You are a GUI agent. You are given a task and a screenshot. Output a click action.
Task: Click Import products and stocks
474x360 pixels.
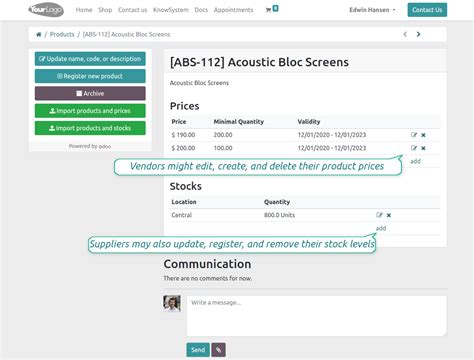point(90,128)
